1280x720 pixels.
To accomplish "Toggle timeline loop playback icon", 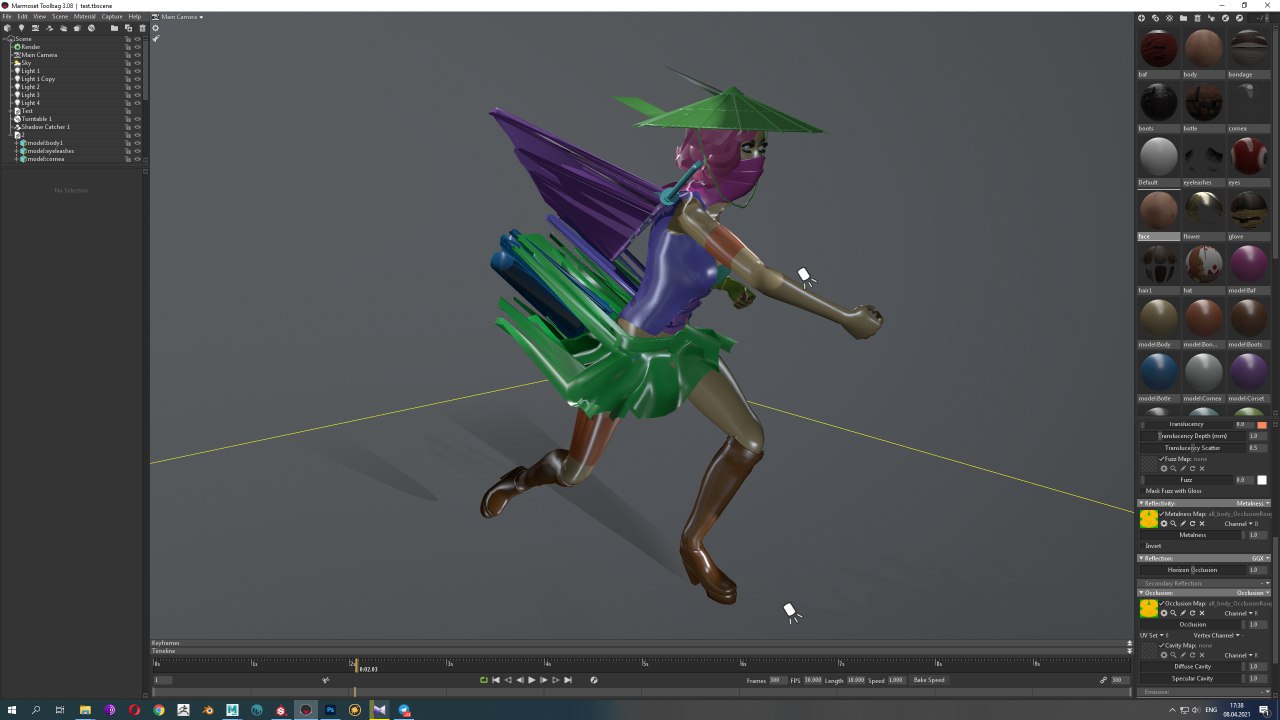I will [x=484, y=680].
